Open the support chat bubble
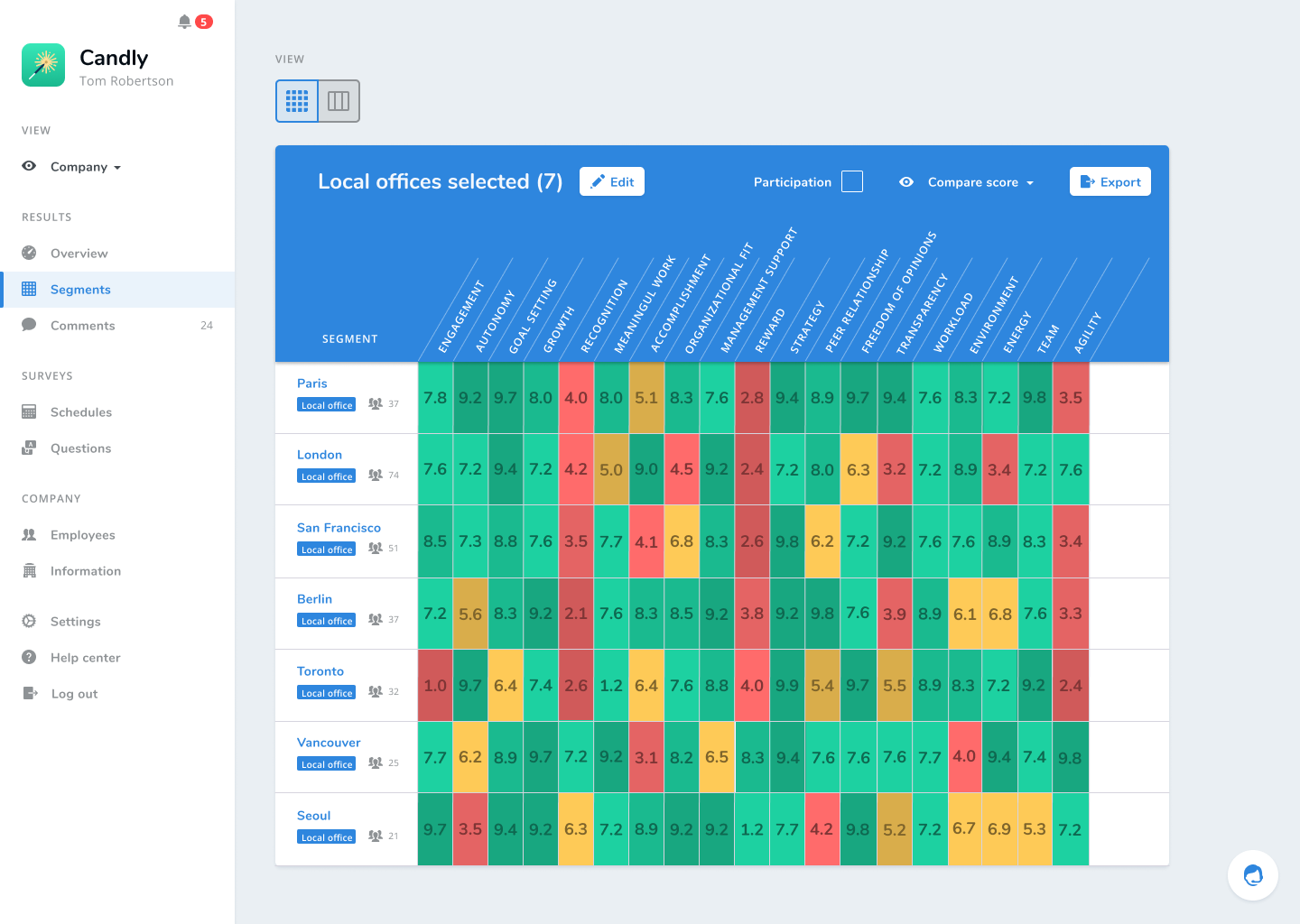The height and width of the screenshot is (924, 1300). tap(1252, 875)
